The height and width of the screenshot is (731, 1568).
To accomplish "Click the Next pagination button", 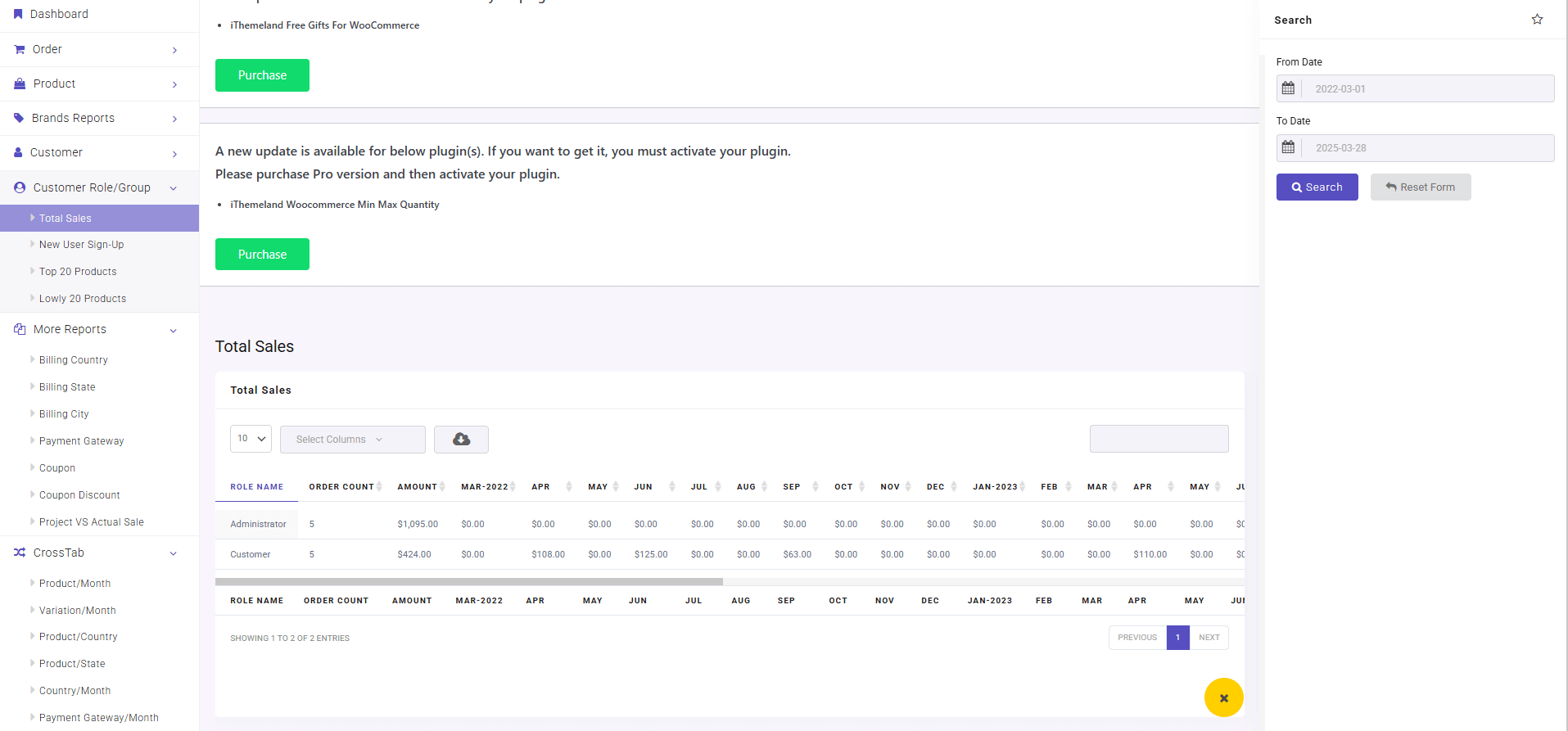I will pos(1209,638).
